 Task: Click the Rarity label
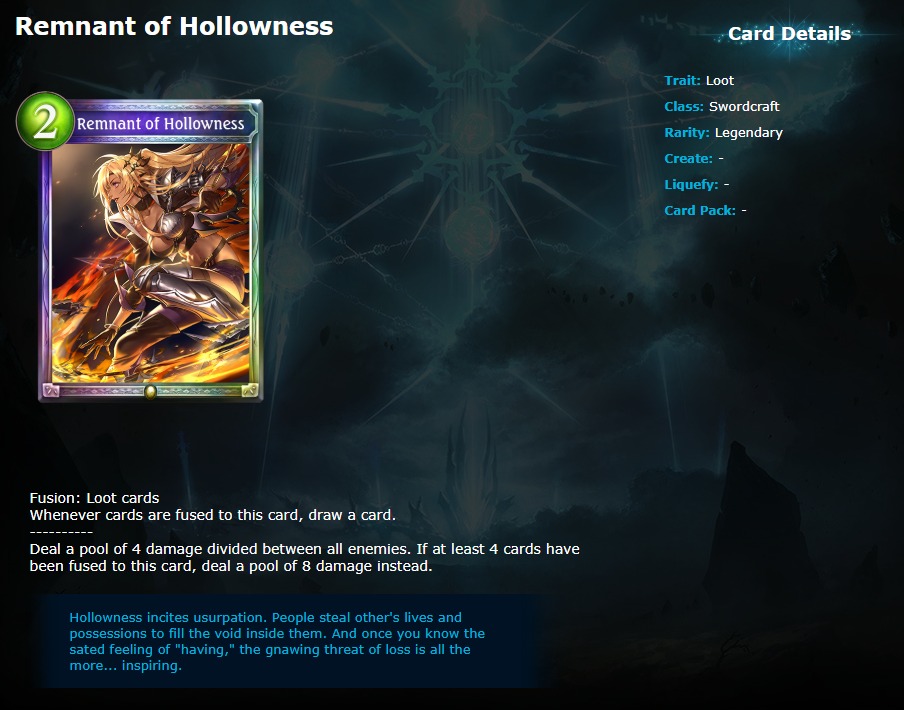coord(687,133)
